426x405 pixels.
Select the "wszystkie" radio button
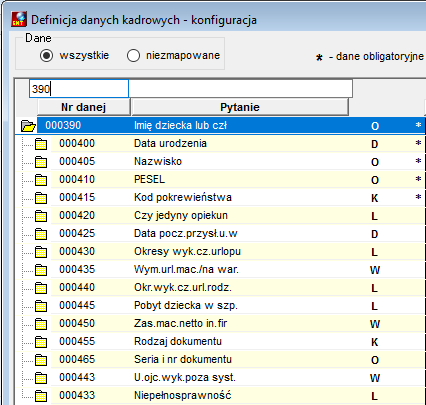click(46, 55)
